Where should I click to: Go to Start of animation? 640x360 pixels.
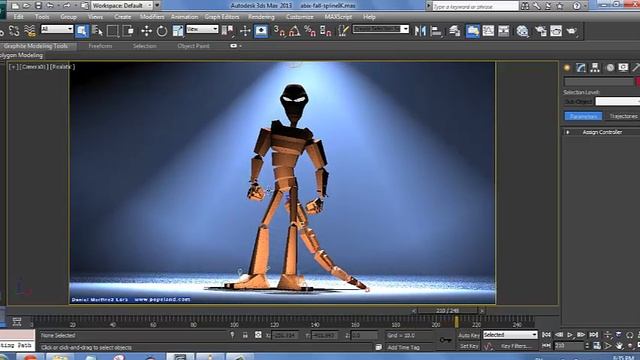[547, 335]
